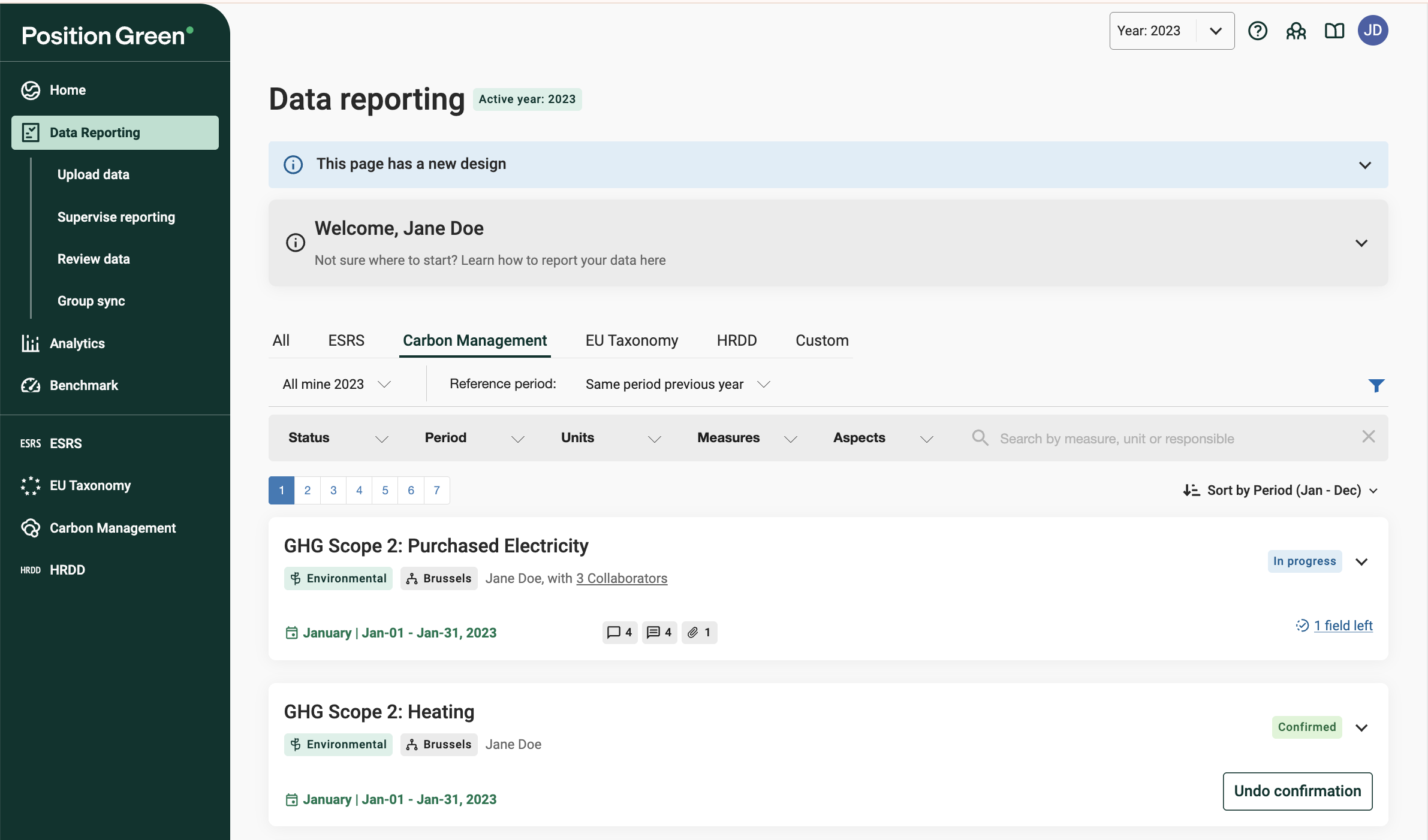Click the attachments paperclip badge
Viewport: 1428px width, 840px height.
[x=699, y=632]
